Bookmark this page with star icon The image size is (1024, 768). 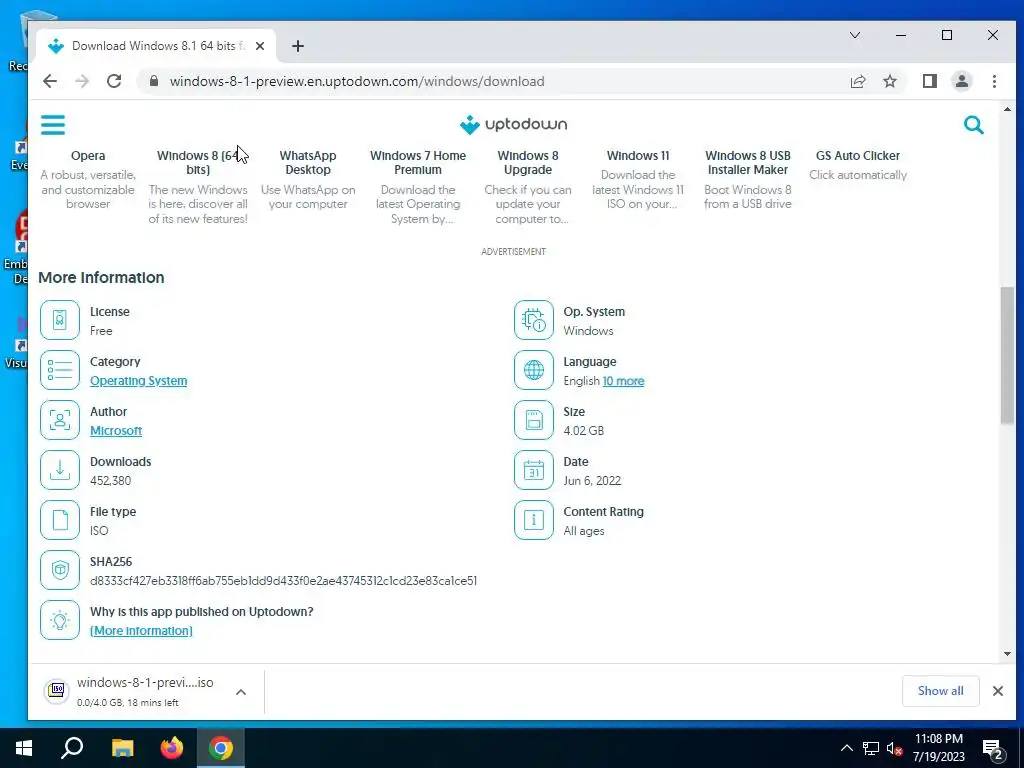coord(889,81)
